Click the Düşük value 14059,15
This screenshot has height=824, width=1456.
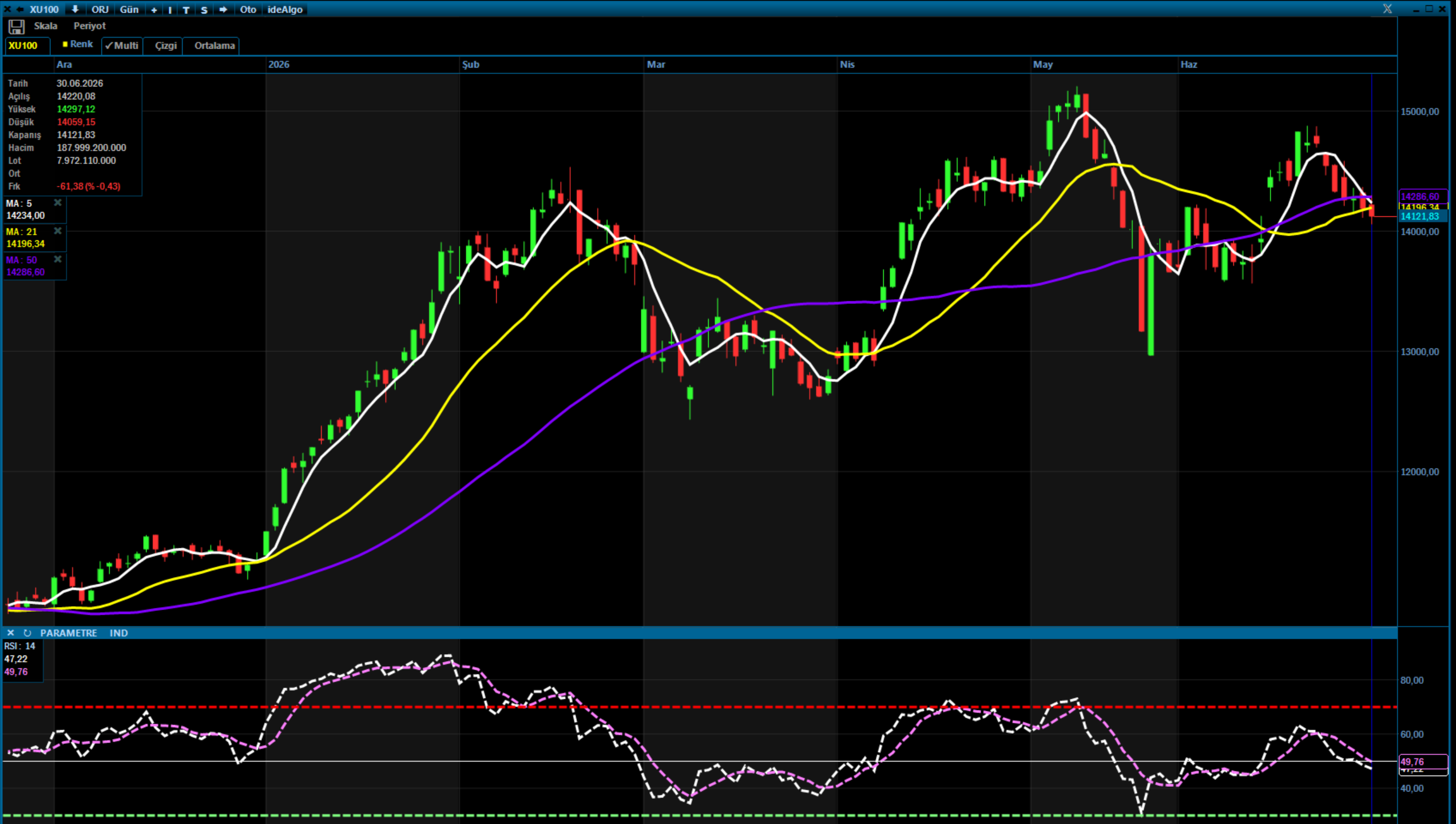[x=76, y=122]
